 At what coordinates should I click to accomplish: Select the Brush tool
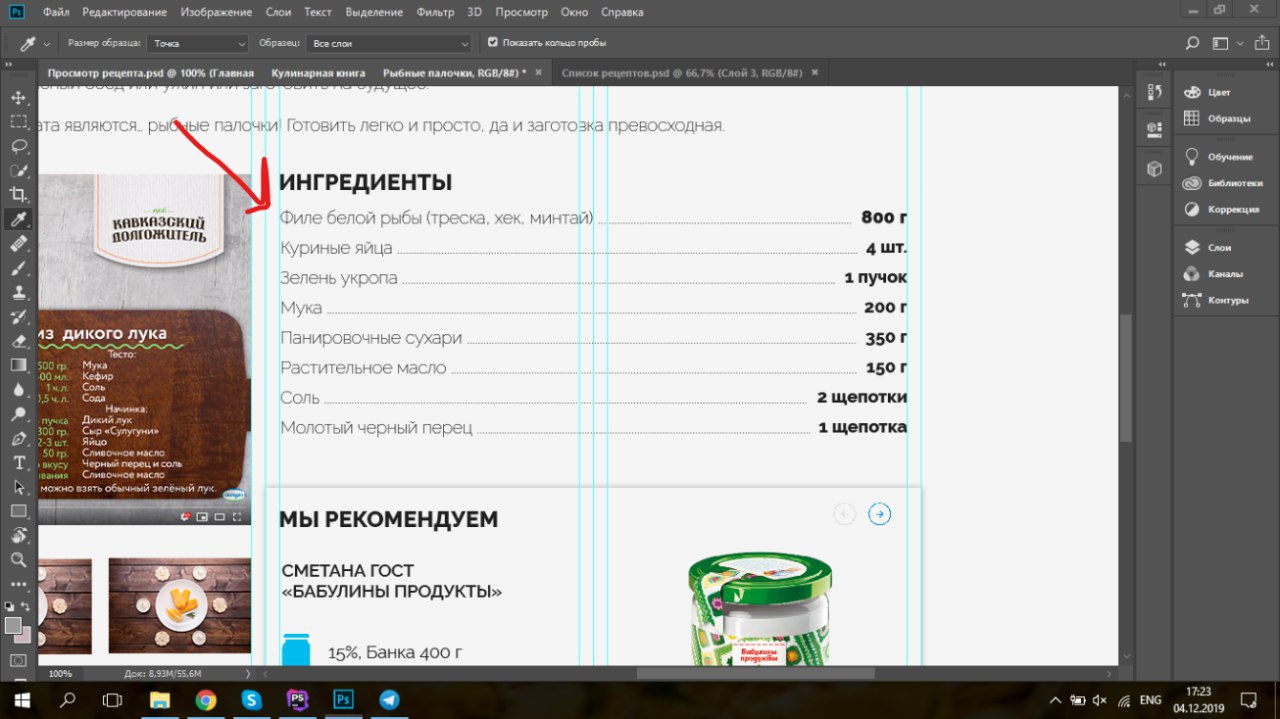(x=18, y=268)
